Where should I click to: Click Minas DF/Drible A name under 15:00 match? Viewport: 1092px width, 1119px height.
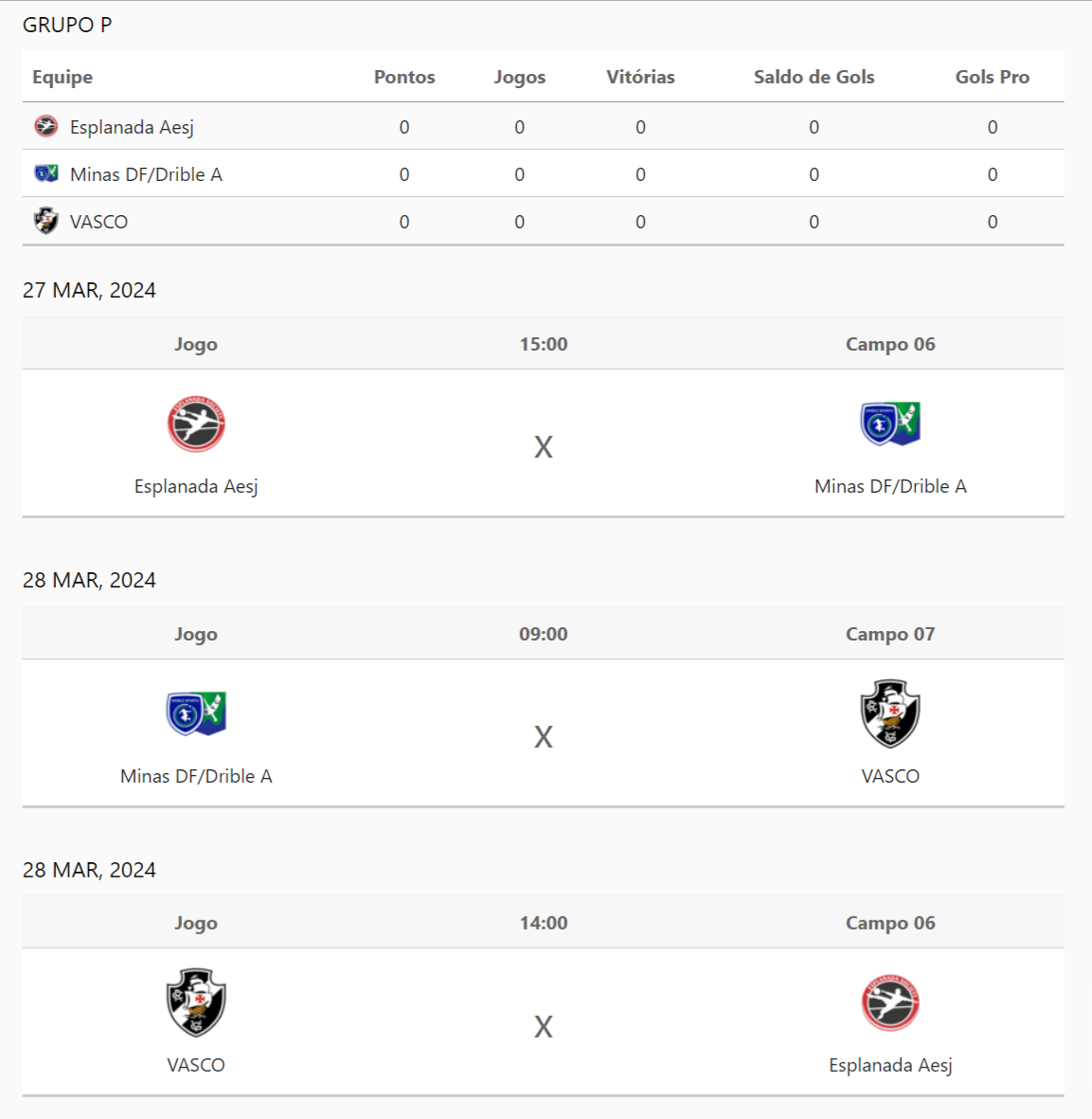click(x=890, y=486)
